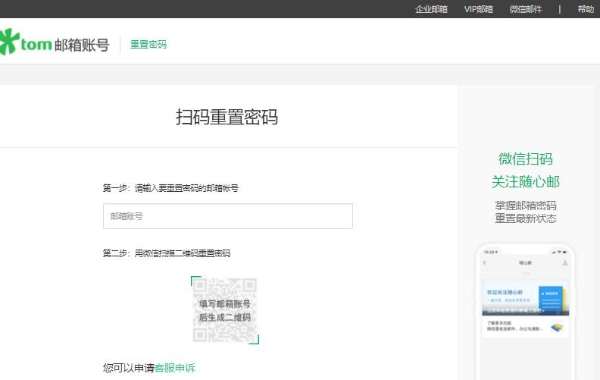Open the VIP邮箱 link
Screen dimensions: 600x380
(x=478, y=9)
